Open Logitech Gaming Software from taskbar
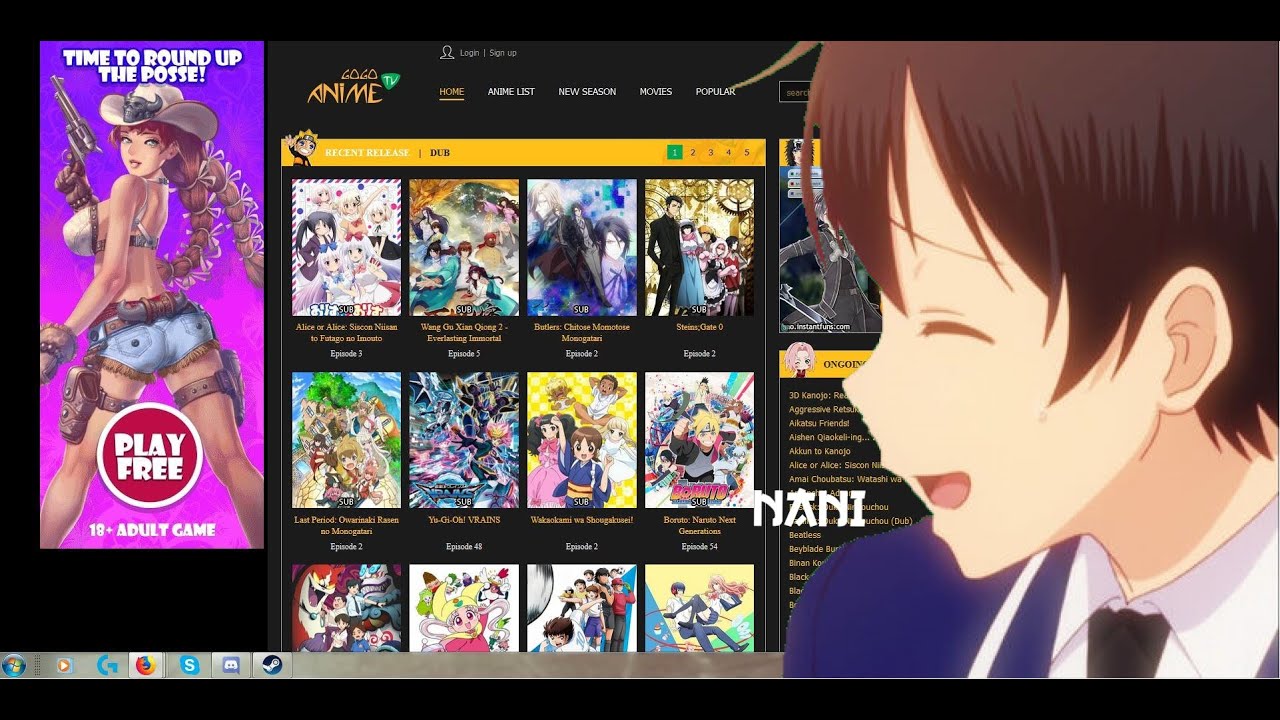 click(107, 665)
